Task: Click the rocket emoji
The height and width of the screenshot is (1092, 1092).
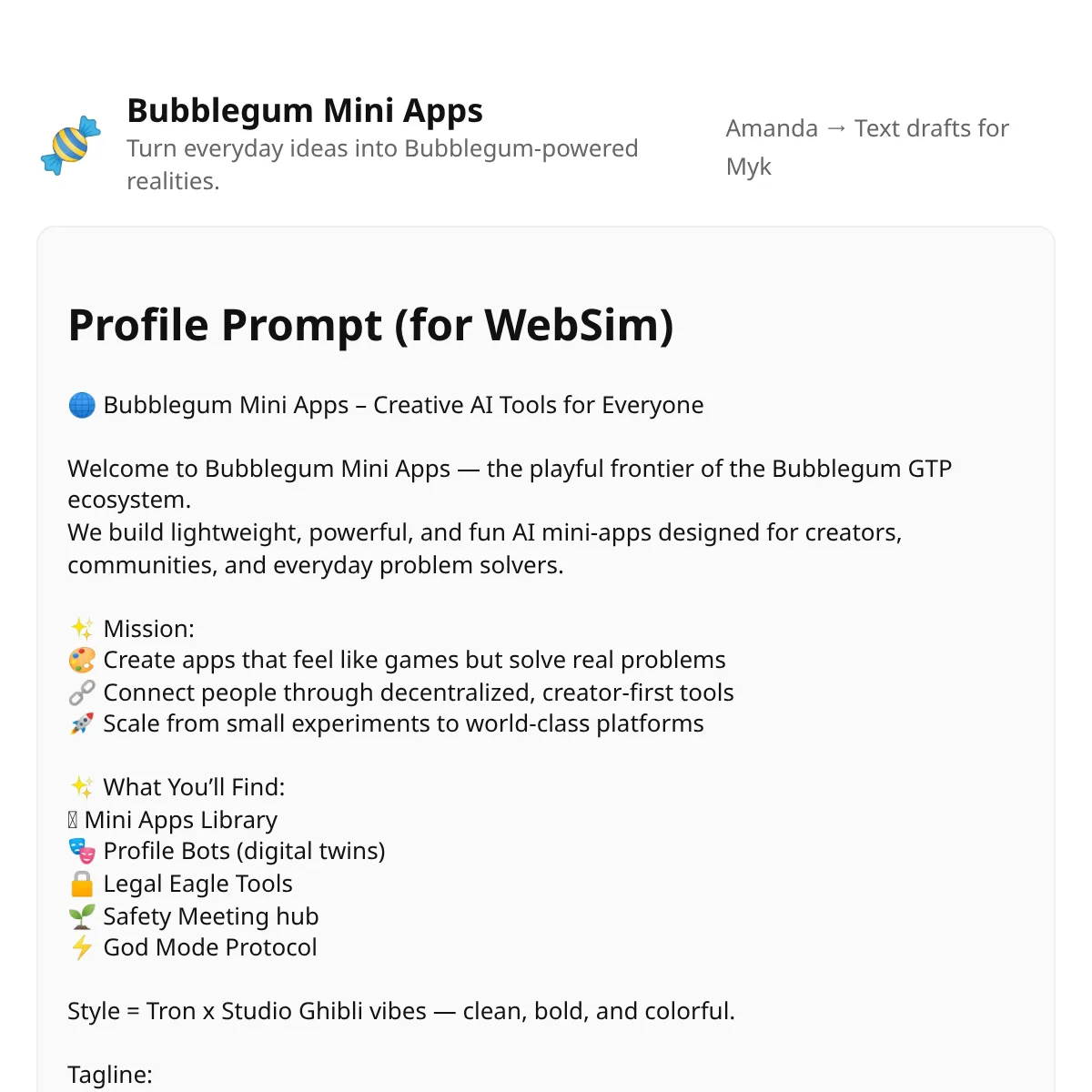Action: coord(82,723)
